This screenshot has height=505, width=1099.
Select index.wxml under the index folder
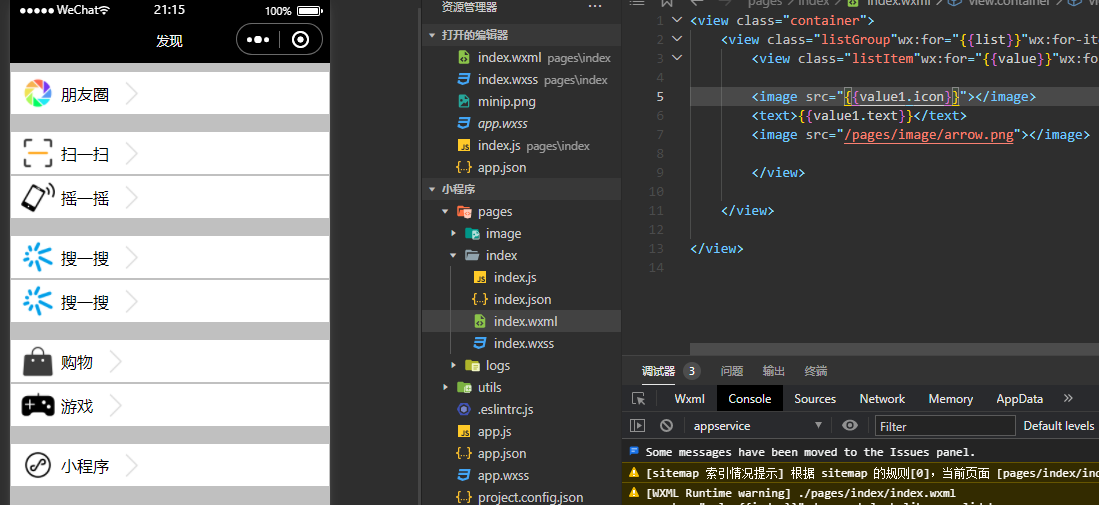(521, 321)
